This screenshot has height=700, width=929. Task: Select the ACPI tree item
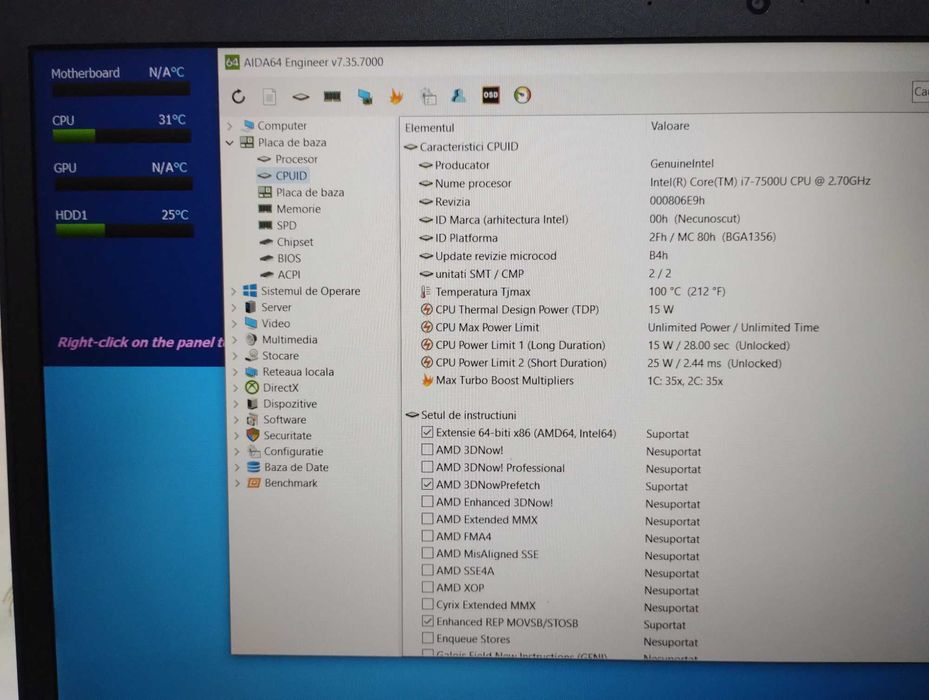coord(289,274)
